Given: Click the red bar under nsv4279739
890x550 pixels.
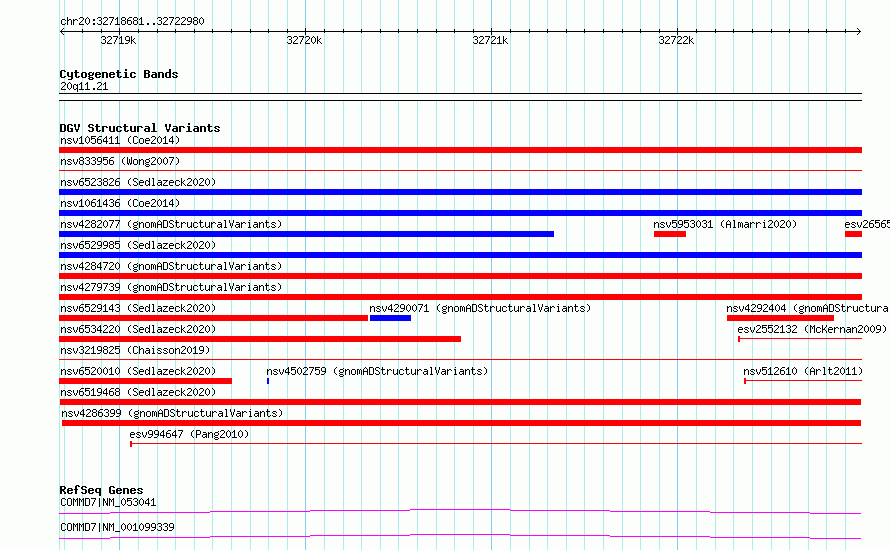Looking at the screenshot, I should click(460, 297).
